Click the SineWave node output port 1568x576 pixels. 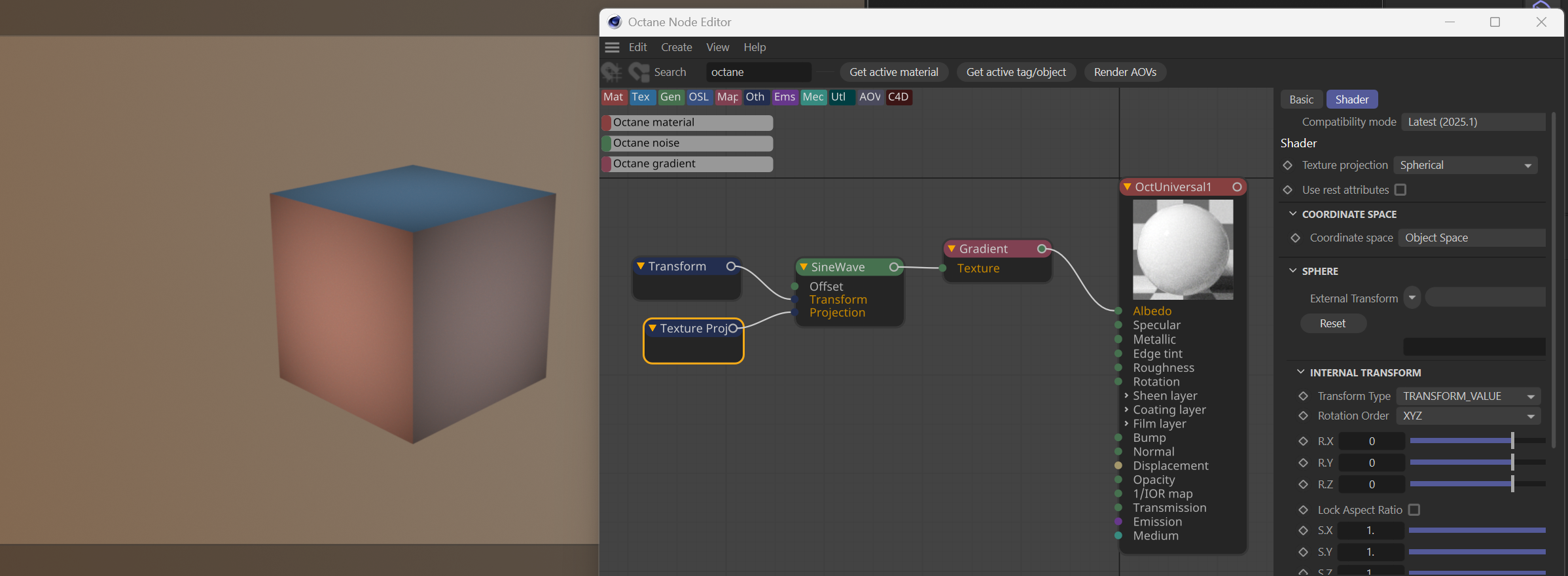(x=894, y=267)
